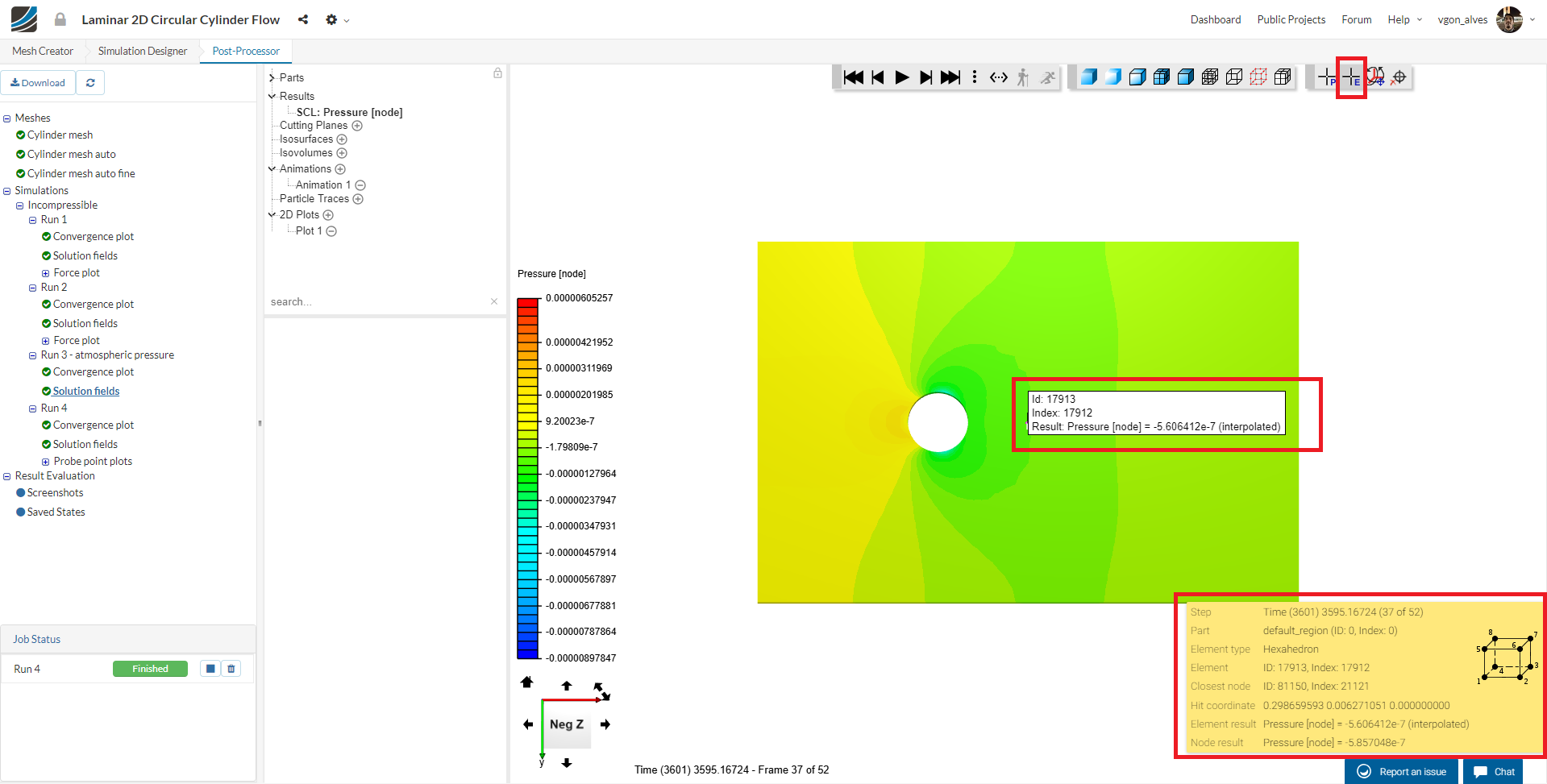
Task: Enable the red dotted wireframe view
Action: pos(1258,77)
